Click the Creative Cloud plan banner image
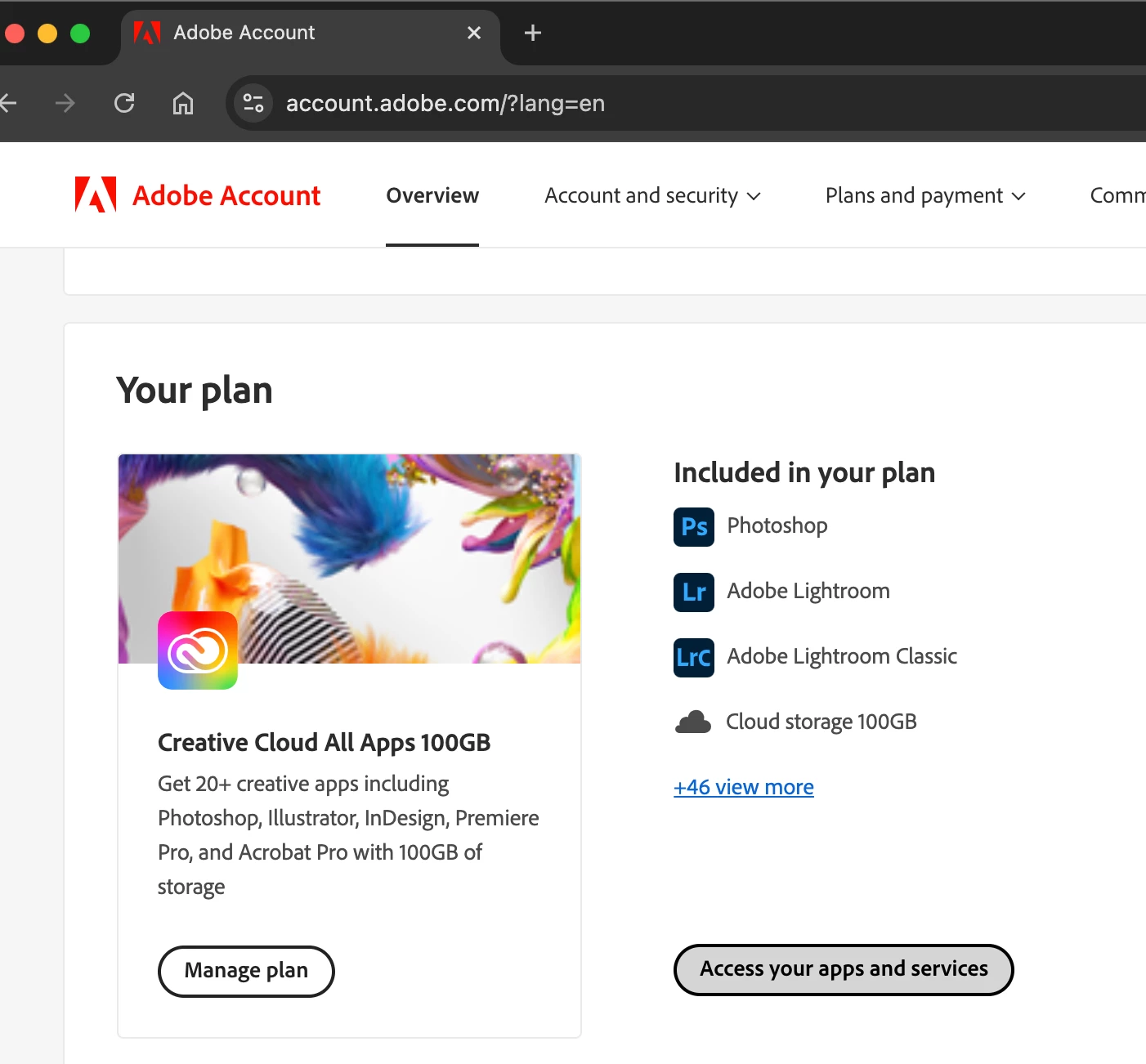Viewport: 1146px width, 1064px height. point(350,559)
